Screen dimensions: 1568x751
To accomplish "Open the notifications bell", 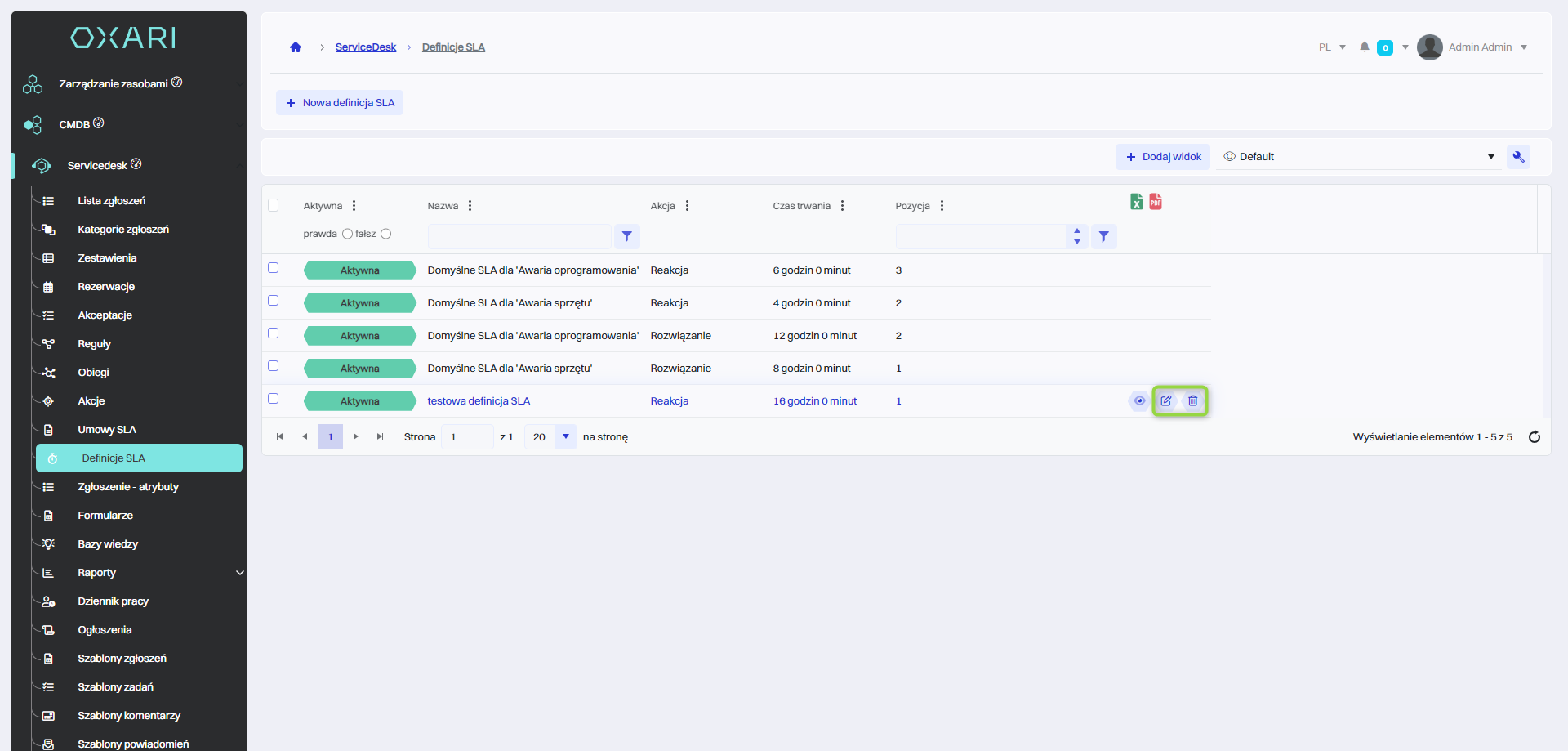I will (1365, 47).
